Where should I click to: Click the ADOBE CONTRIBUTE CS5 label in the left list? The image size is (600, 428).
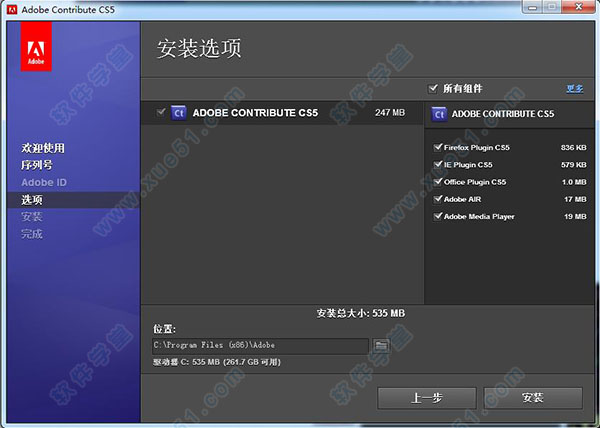pos(255,113)
